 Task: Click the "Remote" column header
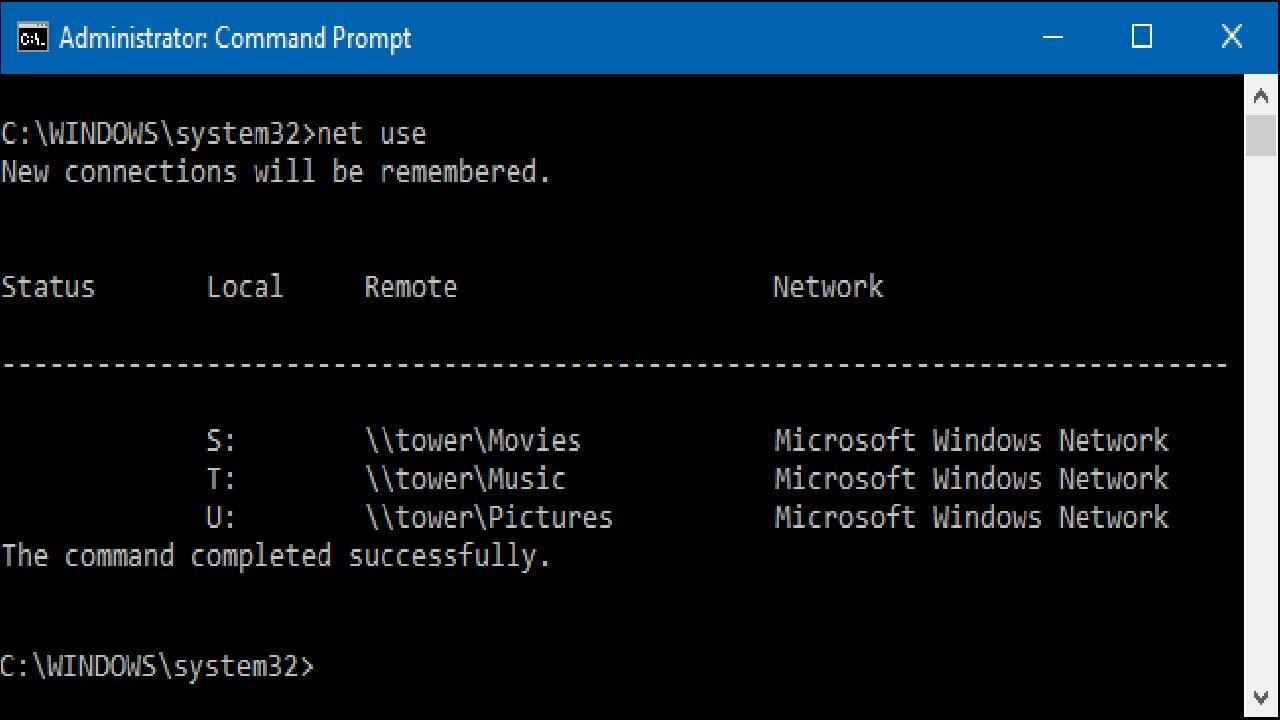point(410,287)
